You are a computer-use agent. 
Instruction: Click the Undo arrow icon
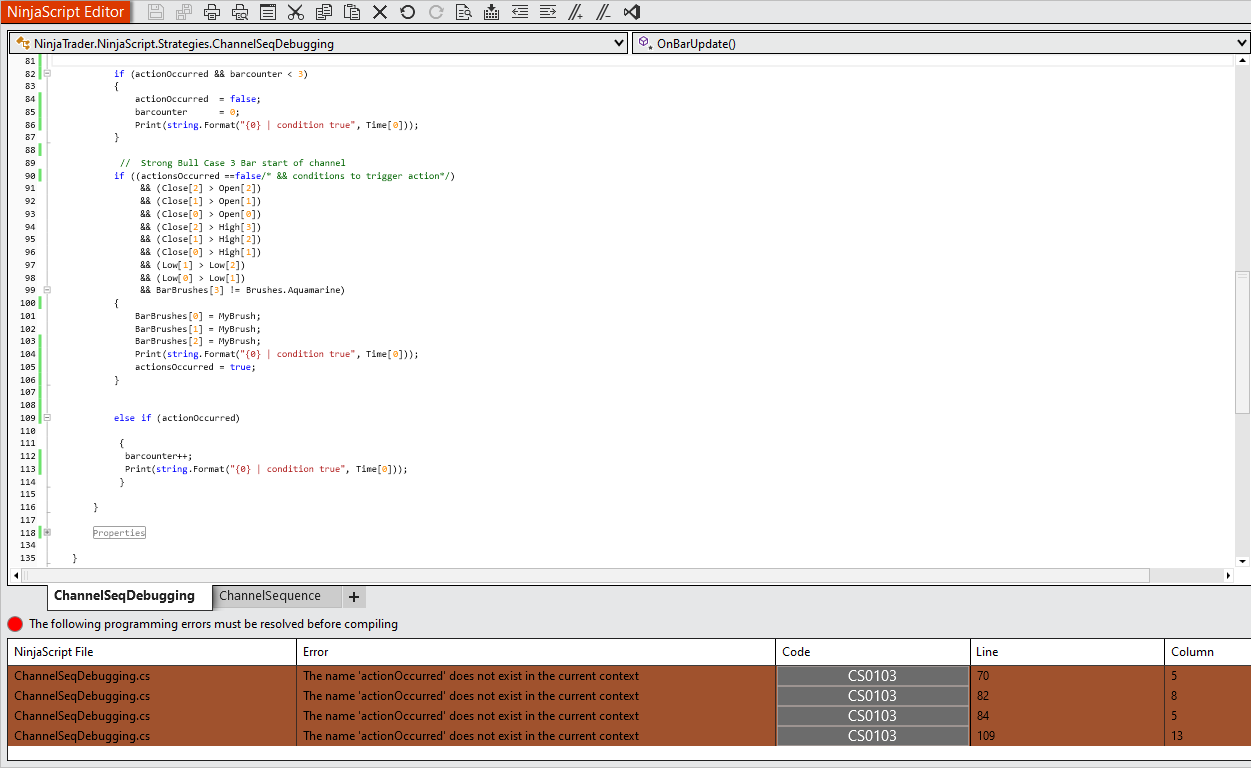[407, 12]
